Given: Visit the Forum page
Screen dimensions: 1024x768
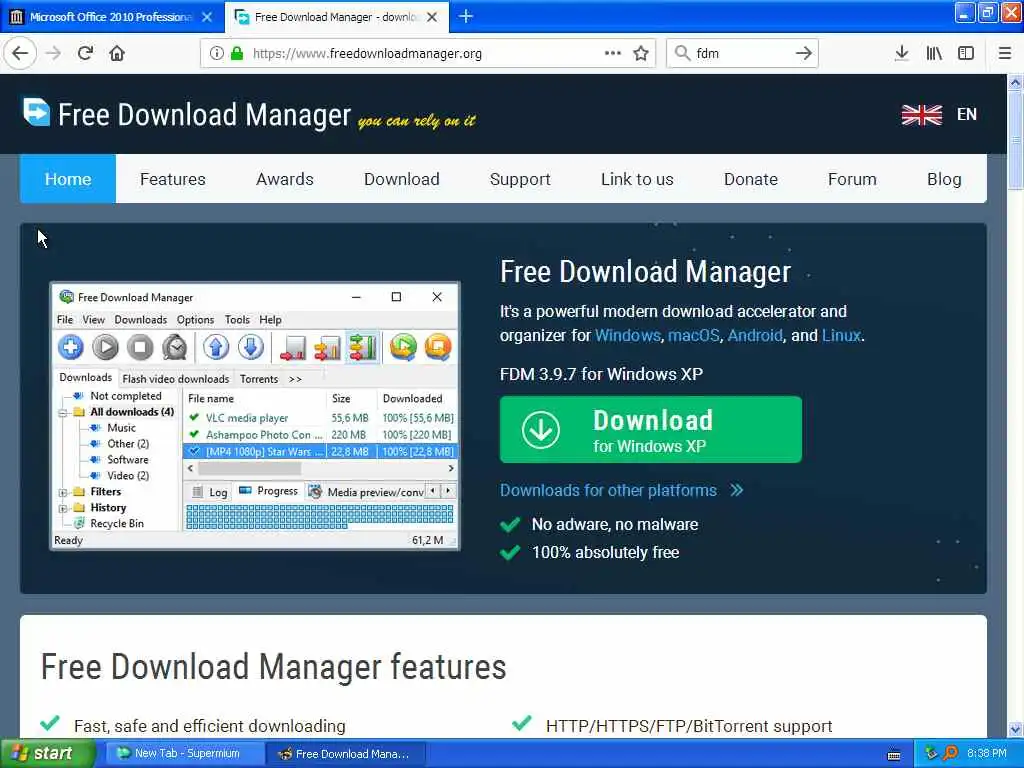Looking at the screenshot, I should [x=852, y=179].
